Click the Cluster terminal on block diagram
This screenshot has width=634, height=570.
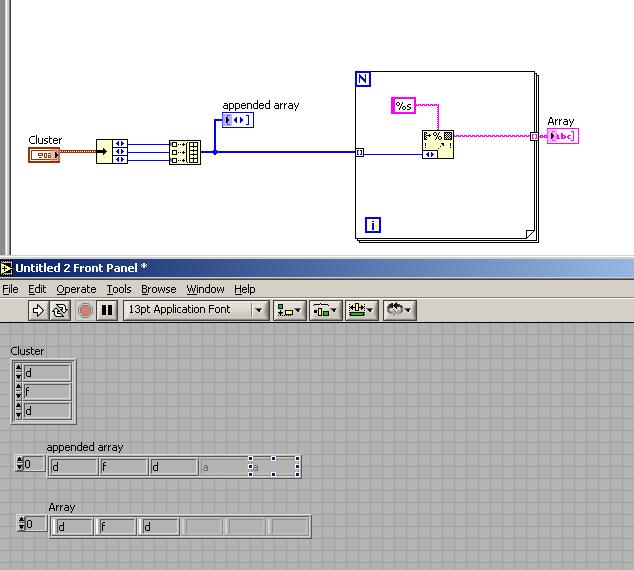tap(44, 154)
